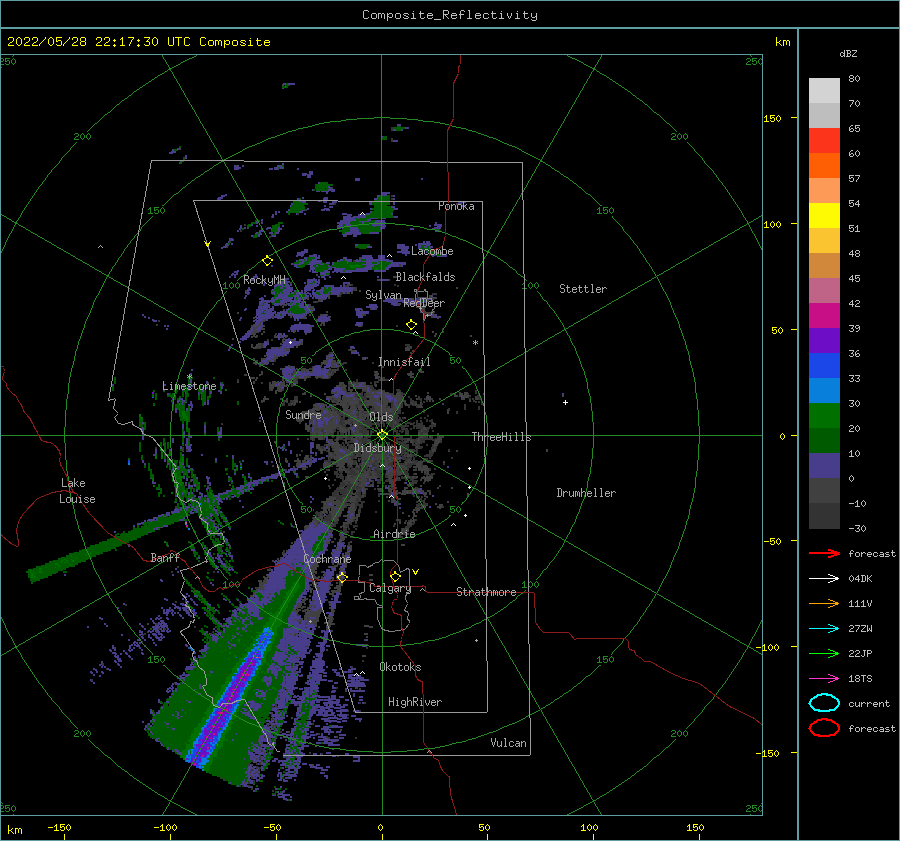Screen dimensions: 900x841
Task: Click the Banff town label
Action: point(165,558)
